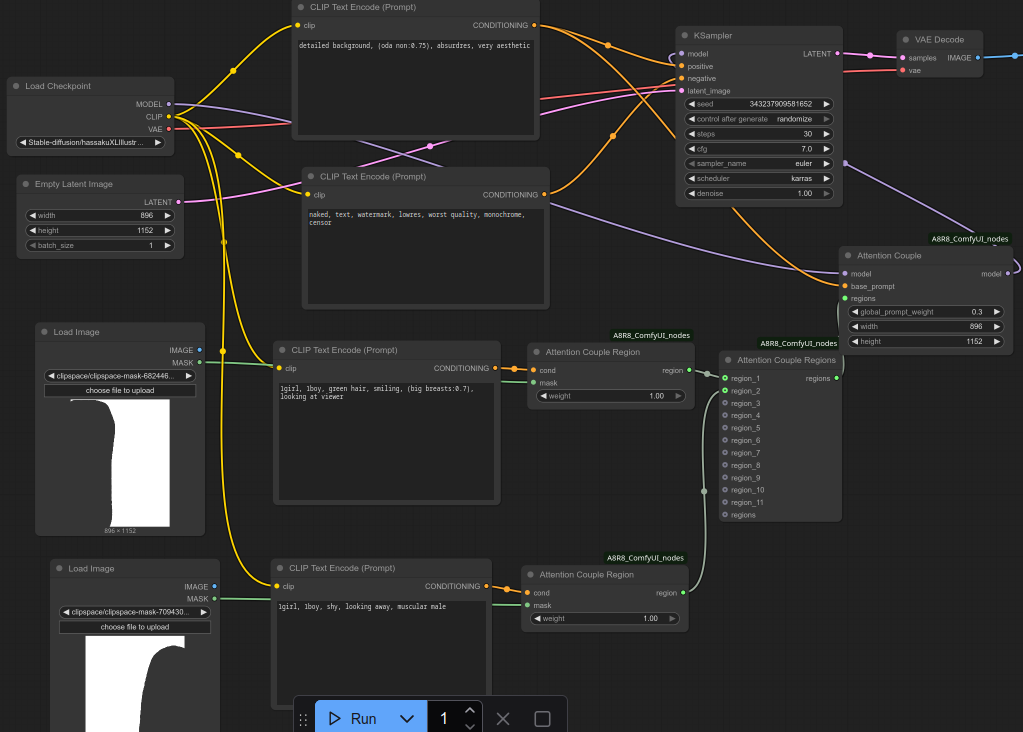Click the mask preview image labeled 896 × 1152

click(x=120, y=463)
